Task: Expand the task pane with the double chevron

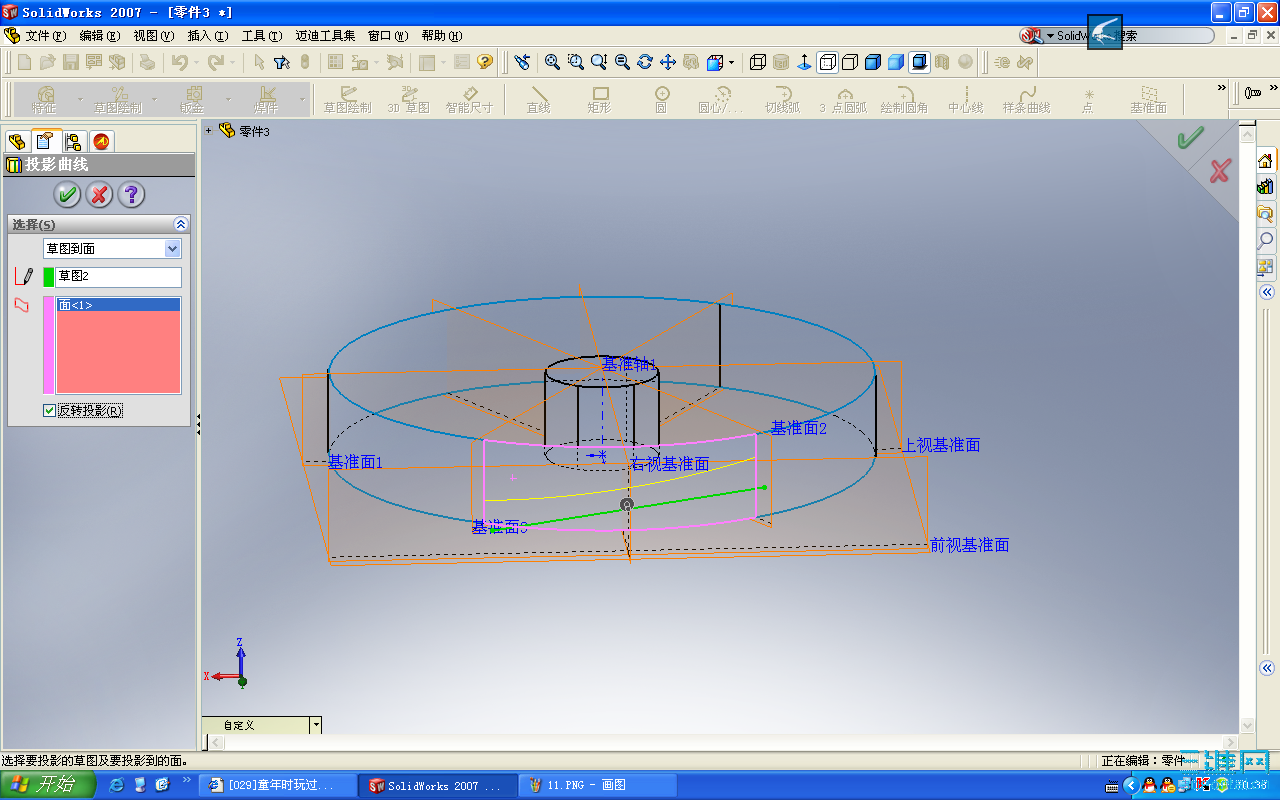Action: 1266,292
